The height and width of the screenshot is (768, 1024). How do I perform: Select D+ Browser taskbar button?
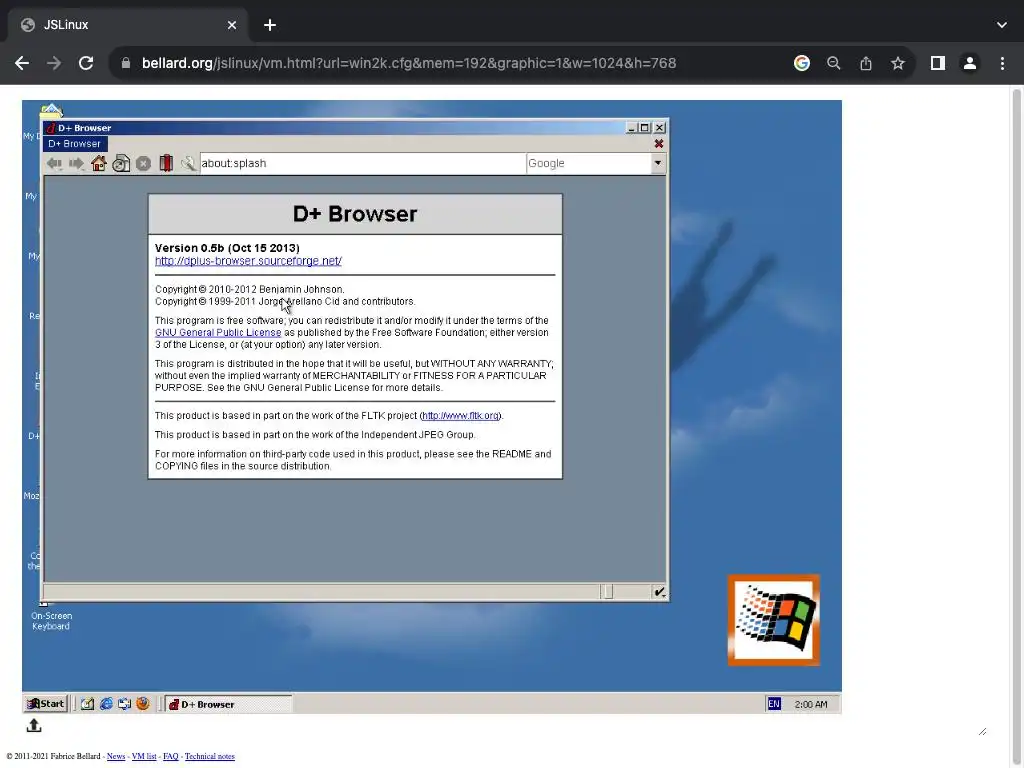coord(228,704)
